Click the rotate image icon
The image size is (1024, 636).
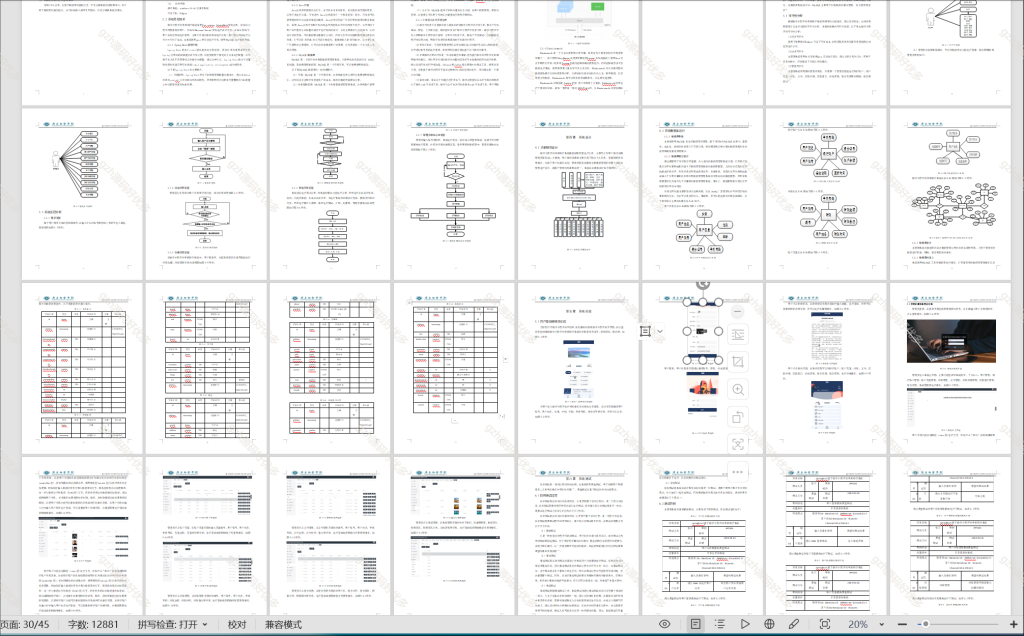(738, 417)
